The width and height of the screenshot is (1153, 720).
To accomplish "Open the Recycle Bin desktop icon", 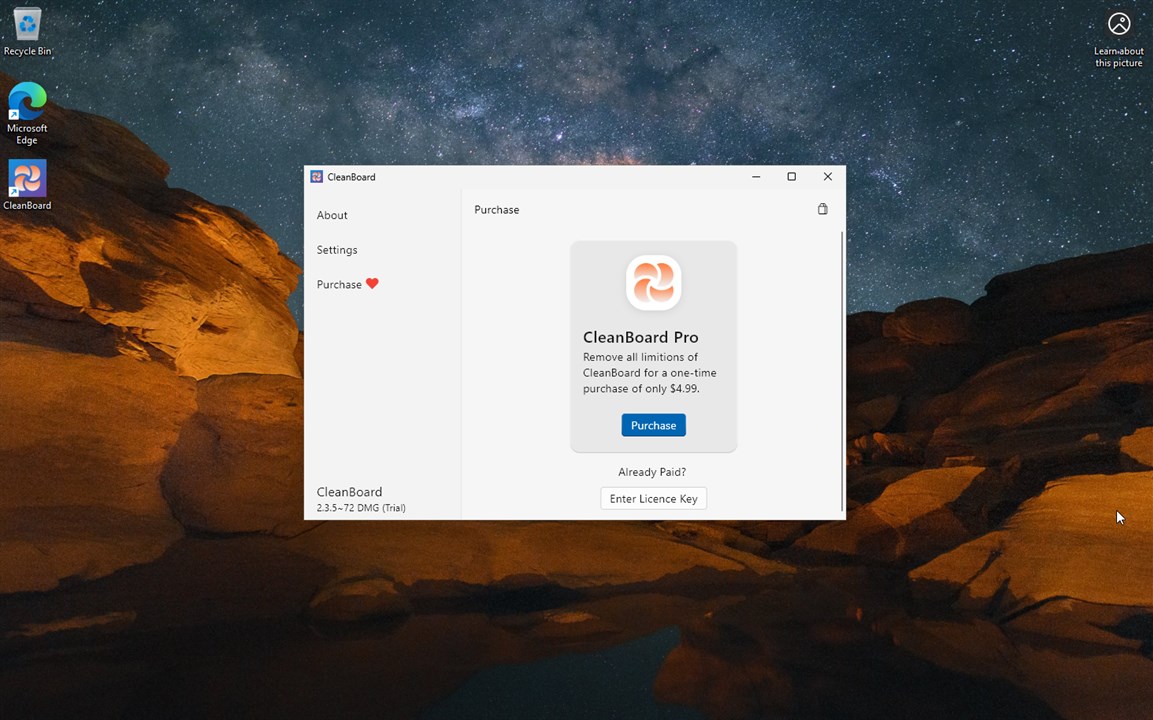I will pyautogui.click(x=27, y=32).
